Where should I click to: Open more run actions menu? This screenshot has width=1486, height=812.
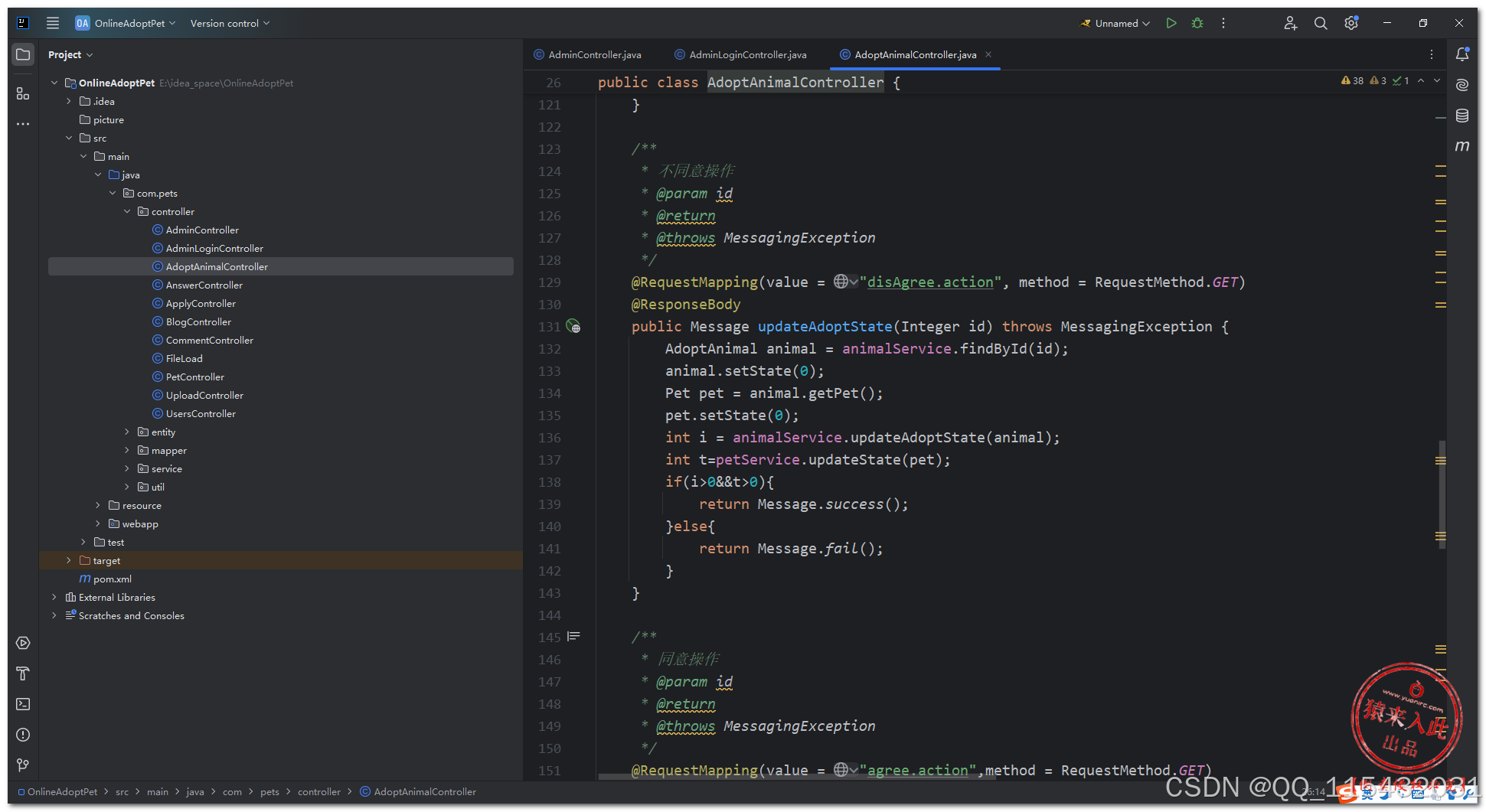pyautogui.click(x=1223, y=23)
